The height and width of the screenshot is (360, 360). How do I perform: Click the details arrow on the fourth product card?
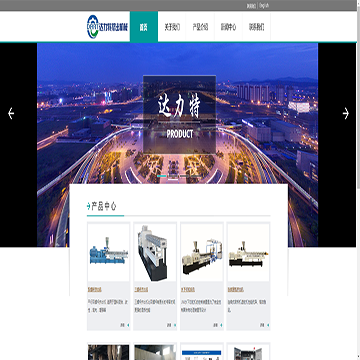(268, 325)
